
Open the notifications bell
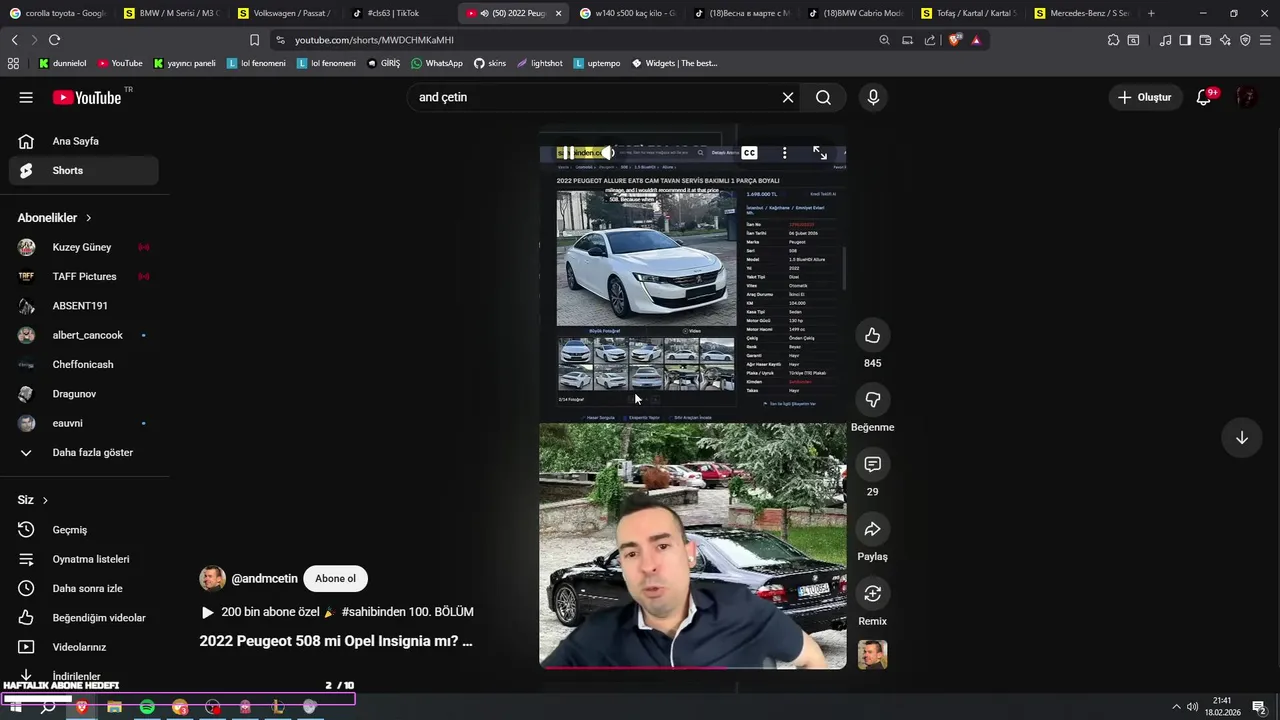click(x=1204, y=97)
